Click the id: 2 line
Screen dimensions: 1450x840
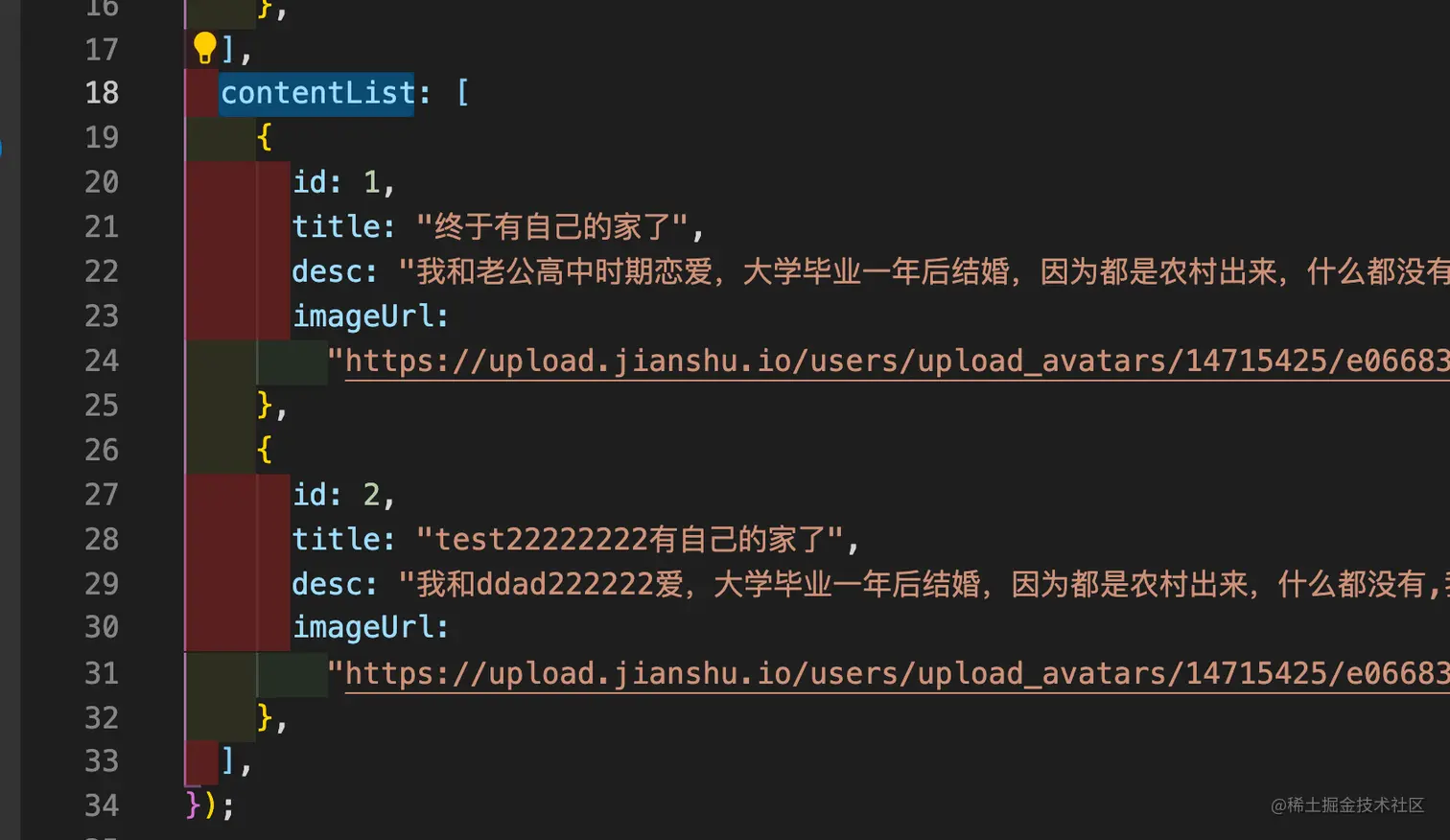343,495
